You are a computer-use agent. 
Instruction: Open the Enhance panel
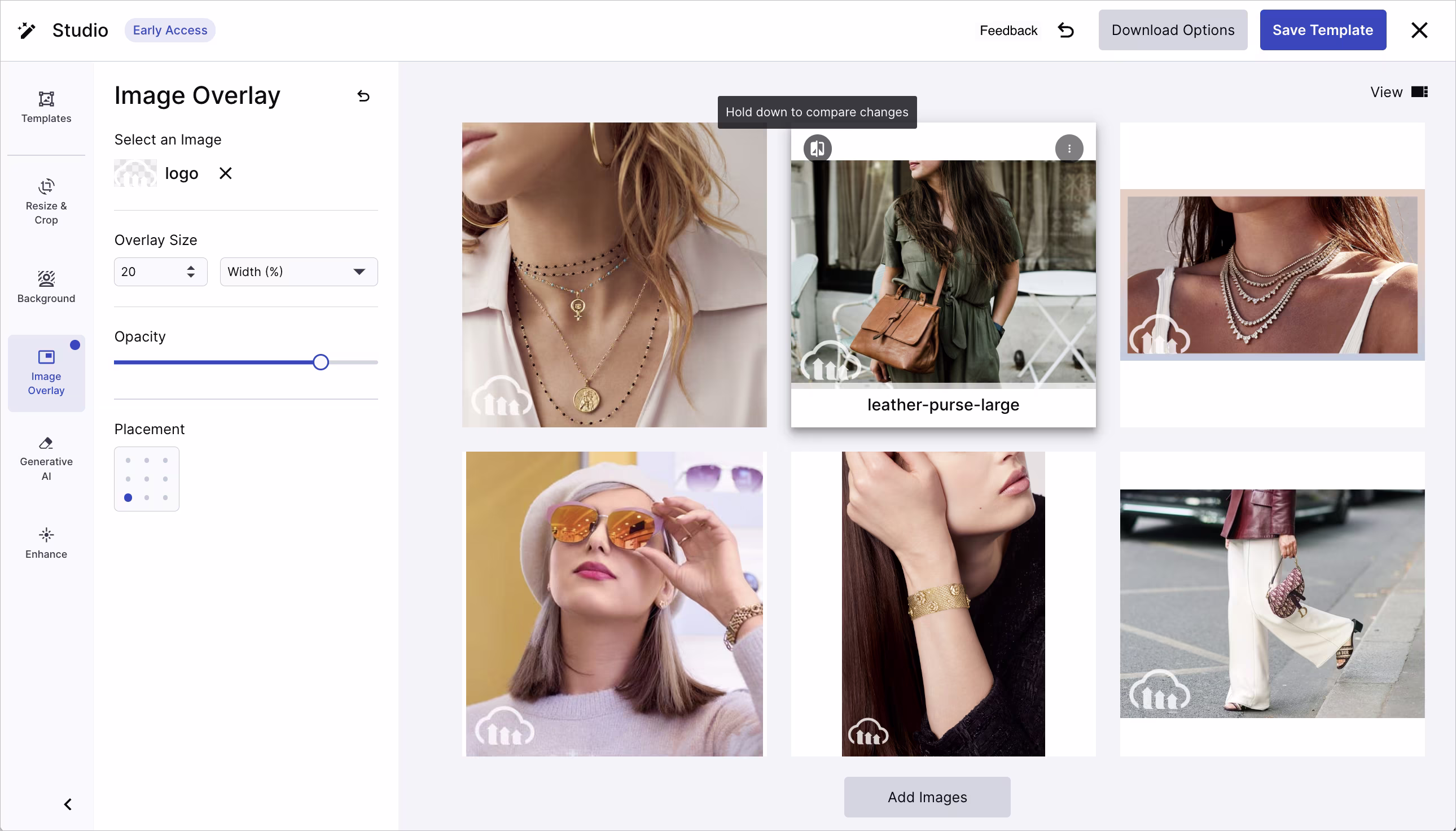pos(46,543)
